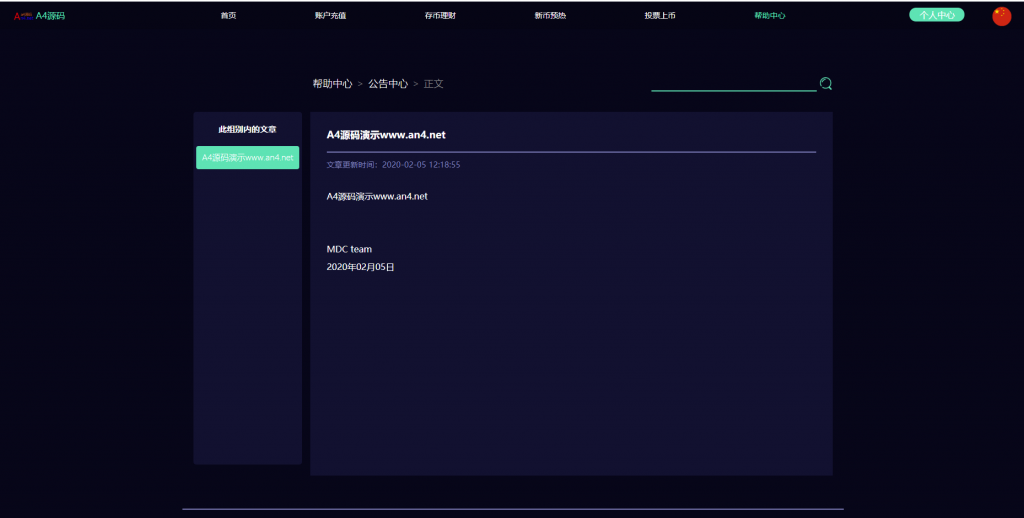Click the A4源码 site name text

pos(50,16)
